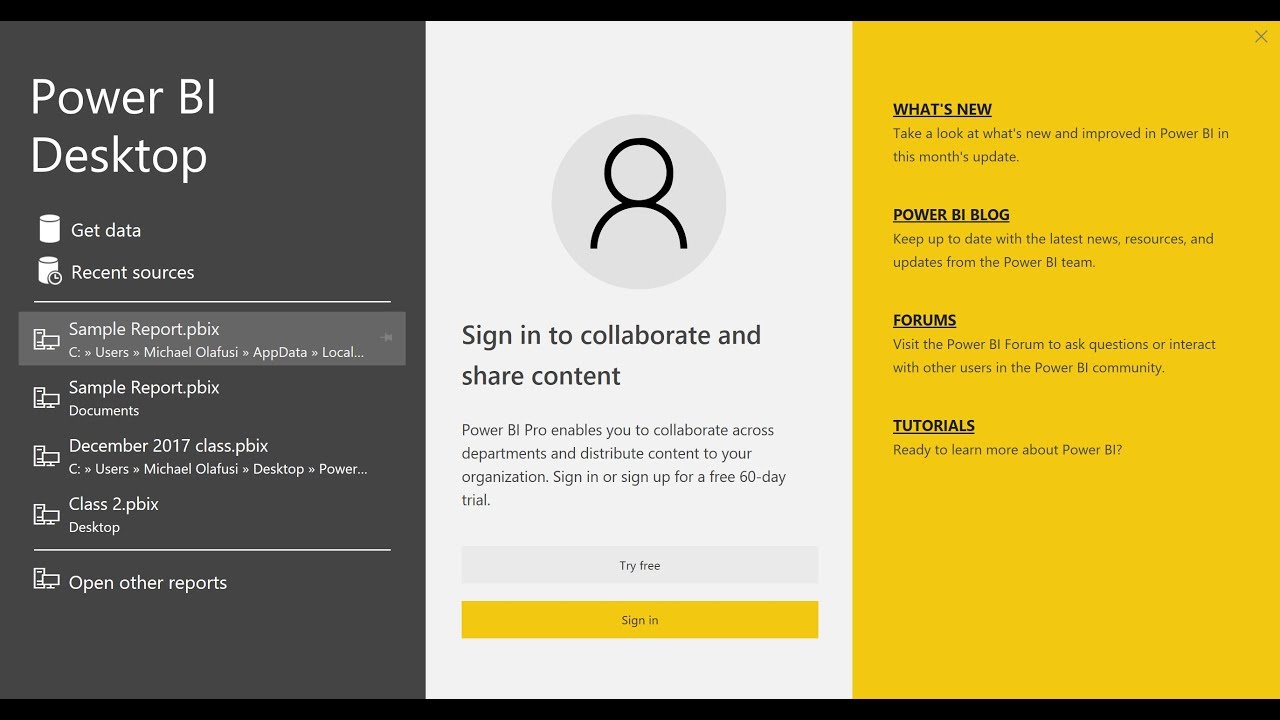Visit the POWER BI BLOG link
This screenshot has width=1280, height=720.
click(951, 215)
